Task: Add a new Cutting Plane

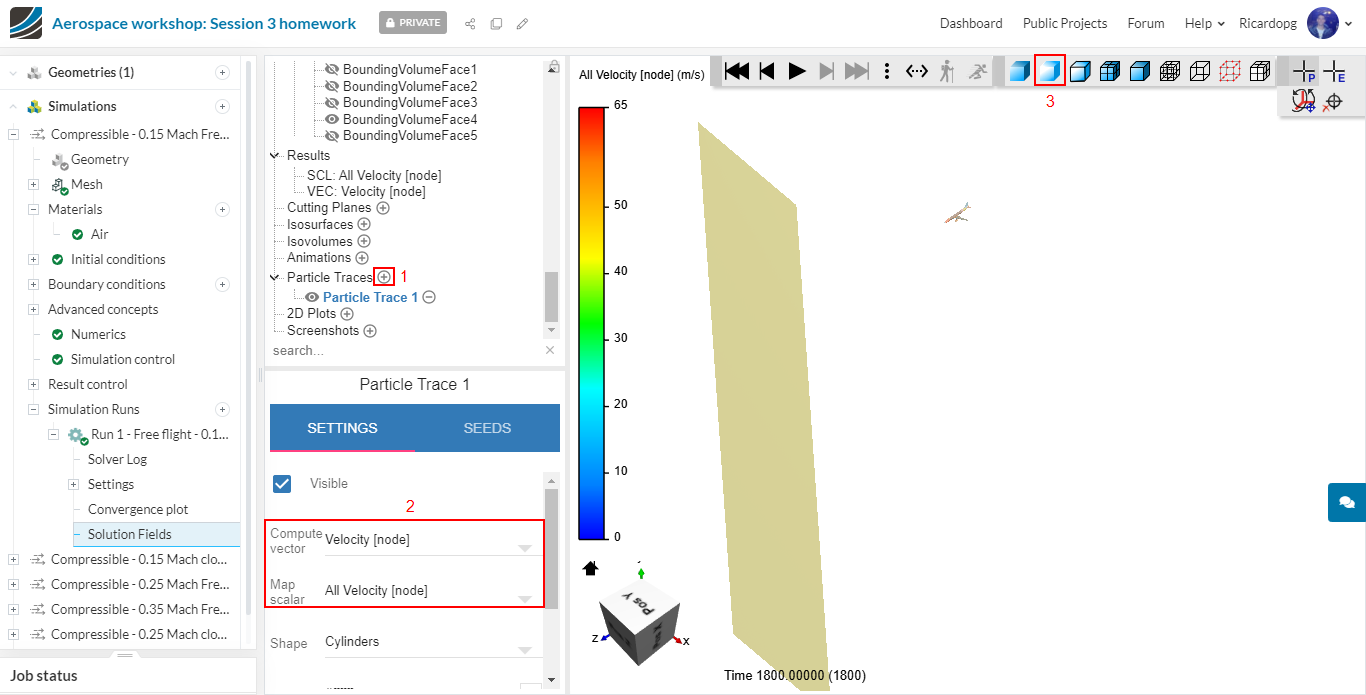Action: point(383,208)
